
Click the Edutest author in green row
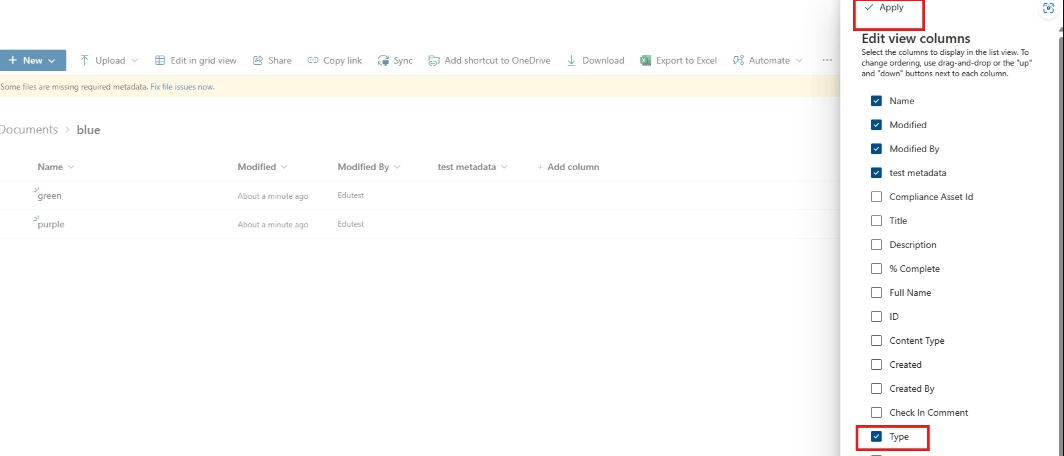coord(351,195)
